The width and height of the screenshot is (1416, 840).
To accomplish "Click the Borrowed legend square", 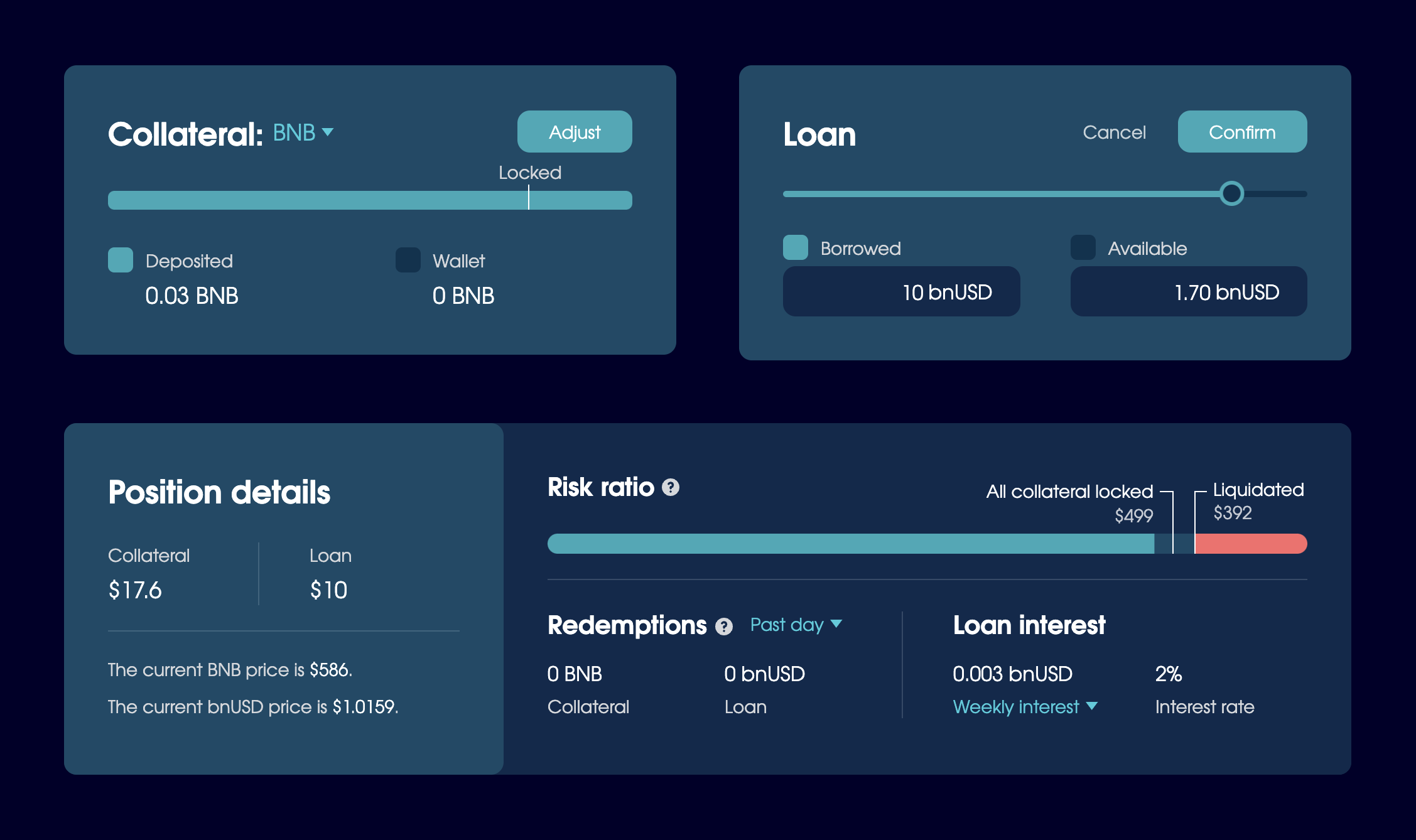I will pyautogui.click(x=795, y=247).
